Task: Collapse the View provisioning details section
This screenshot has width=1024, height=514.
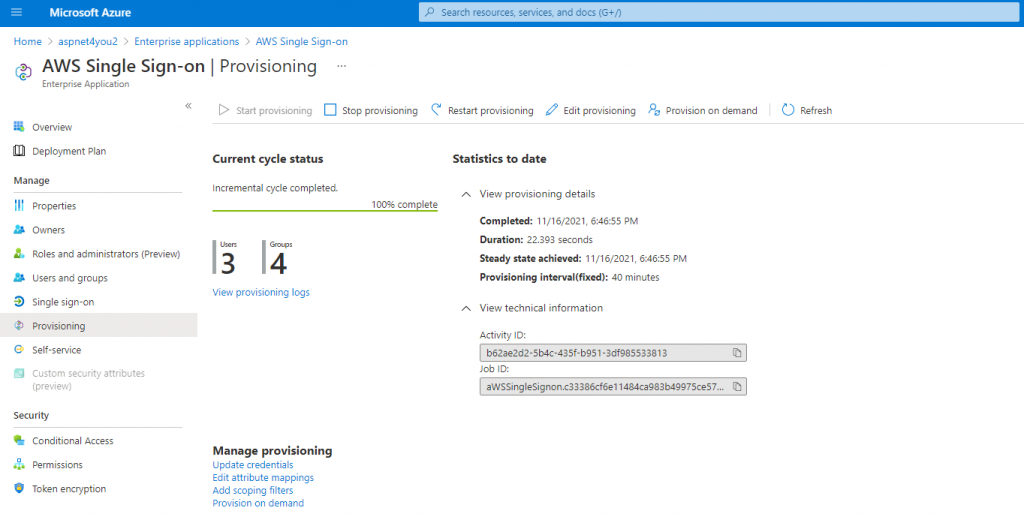Action: click(466, 194)
